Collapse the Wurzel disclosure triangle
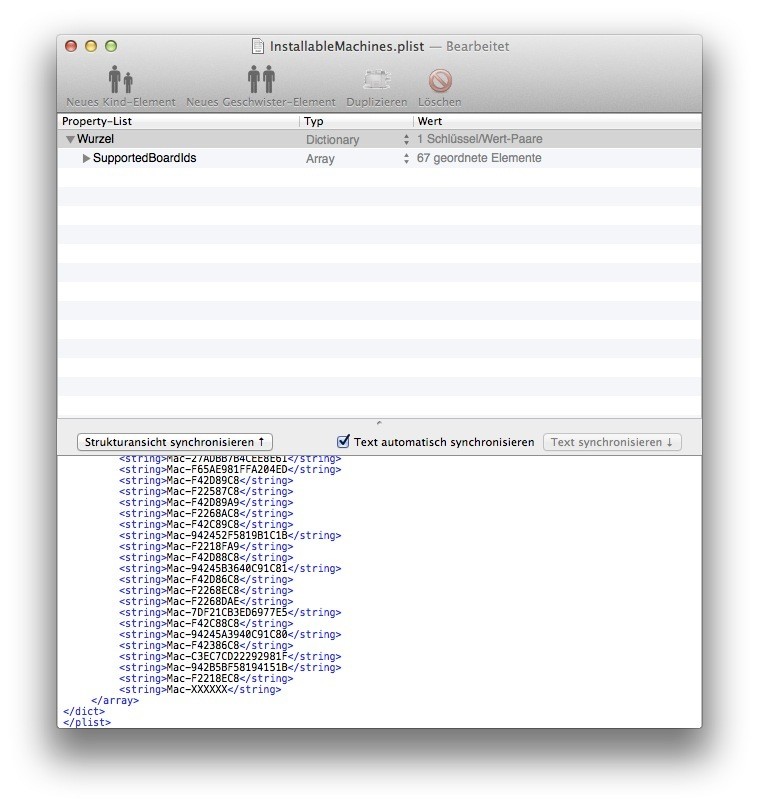This screenshot has width=759, height=807. coord(70,139)
